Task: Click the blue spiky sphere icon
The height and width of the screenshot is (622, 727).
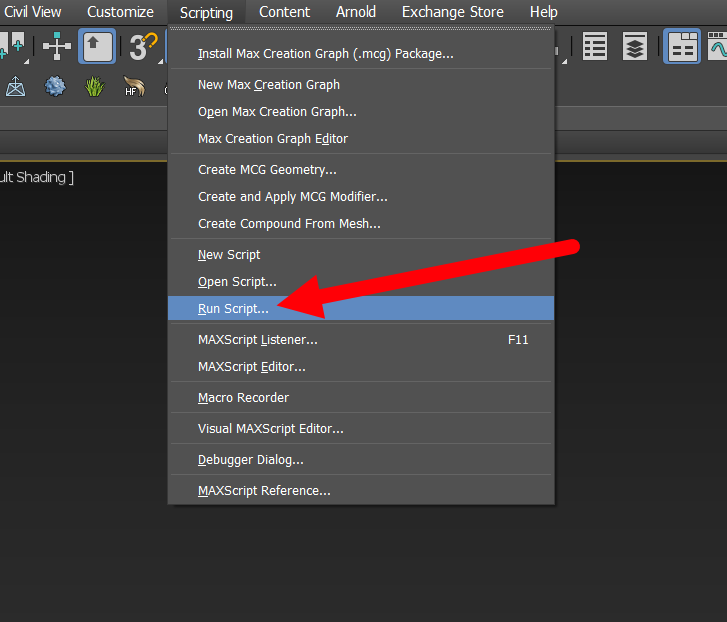Action: 55,87
